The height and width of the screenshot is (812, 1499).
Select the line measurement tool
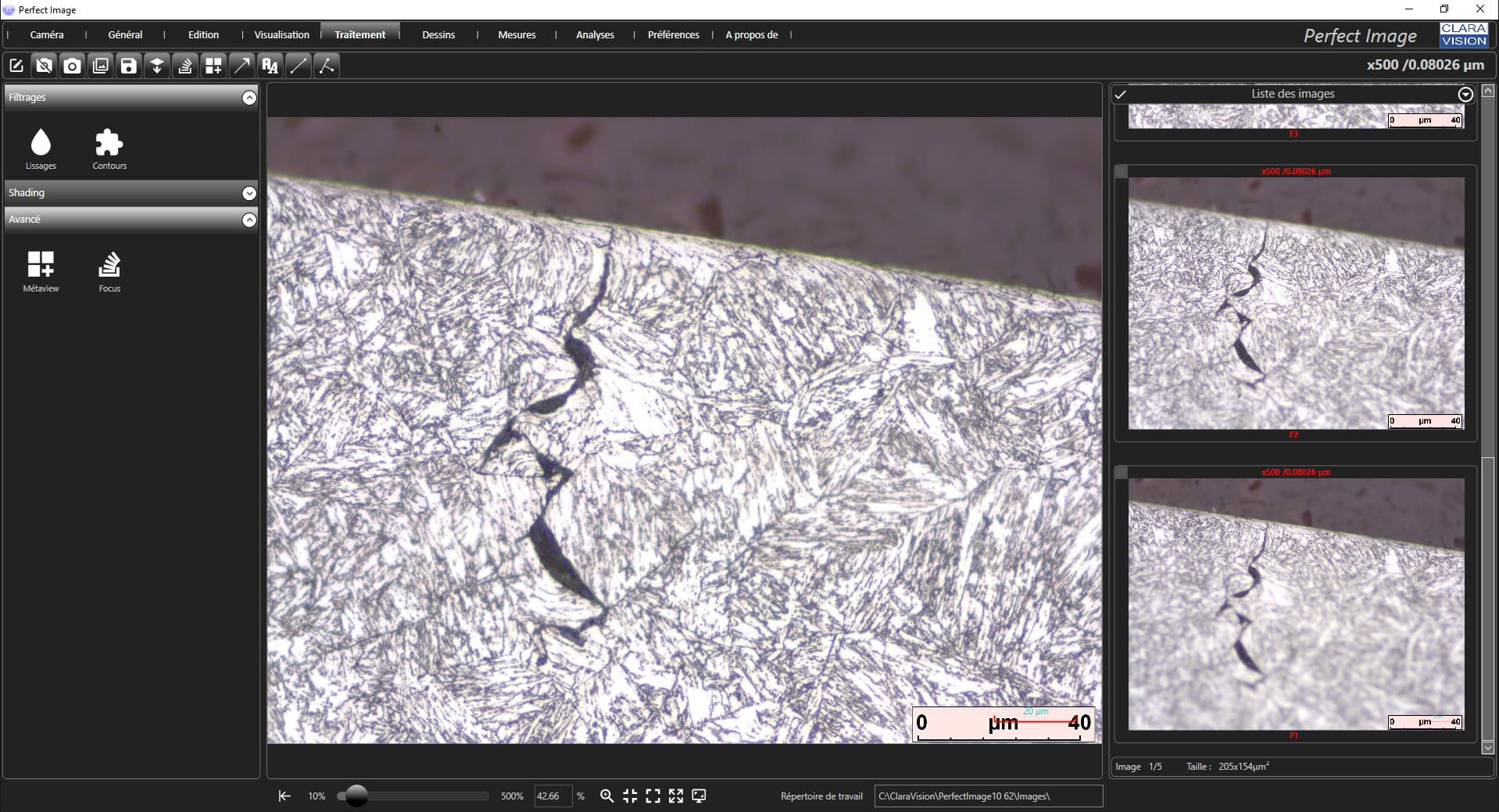[x=298, y=66]
